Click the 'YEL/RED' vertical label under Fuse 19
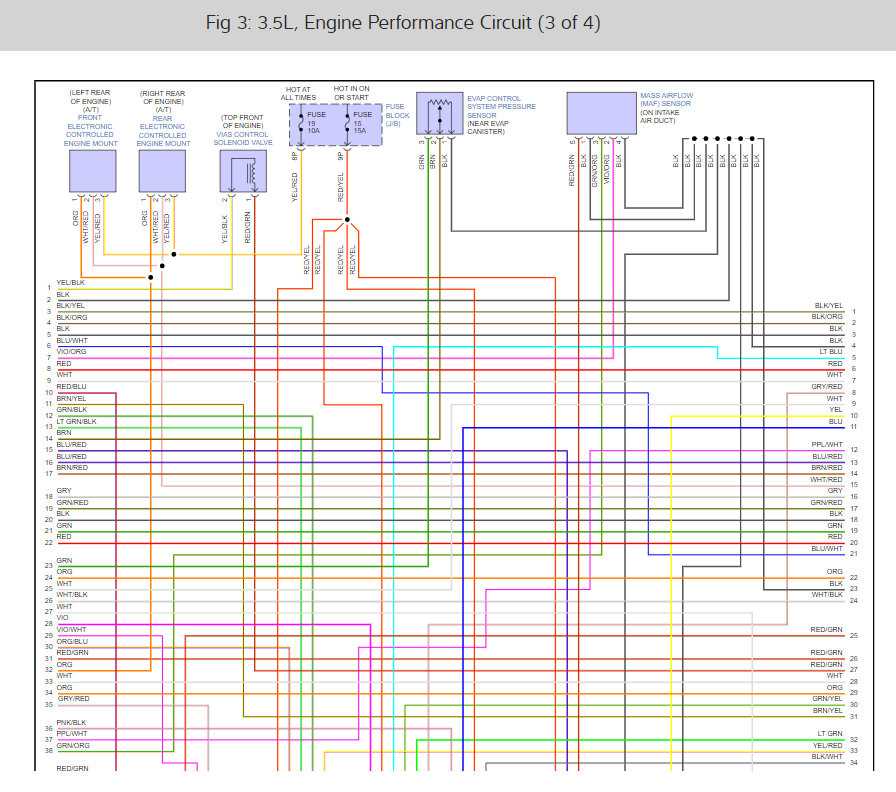This screenshot has height=792, width=896. (x=295, y=187)
